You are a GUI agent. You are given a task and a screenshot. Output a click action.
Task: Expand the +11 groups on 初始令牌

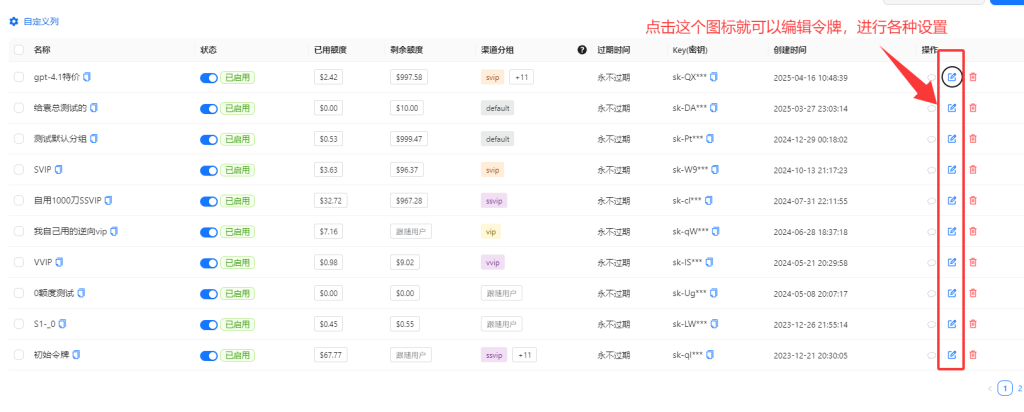tap(523, 355)
